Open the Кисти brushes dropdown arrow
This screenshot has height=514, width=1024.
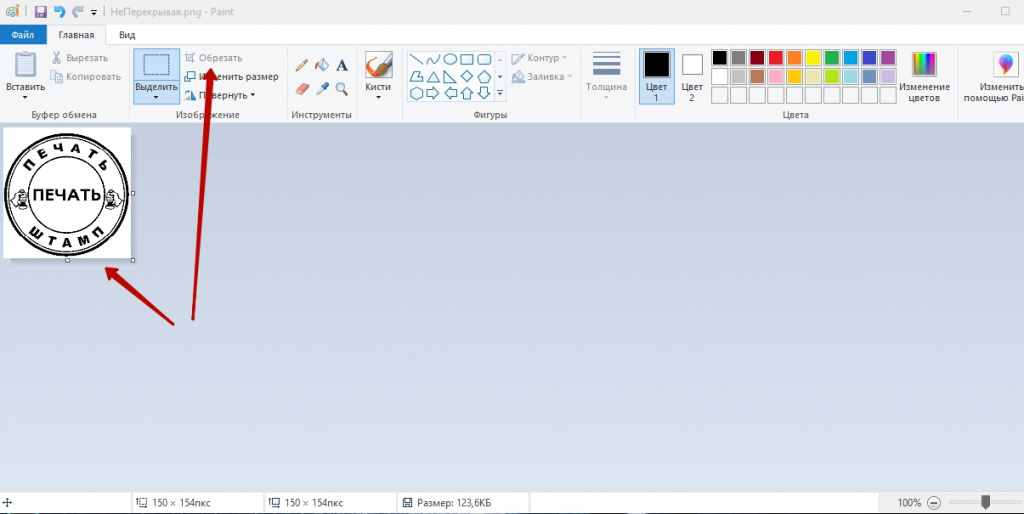coord(379,97)
